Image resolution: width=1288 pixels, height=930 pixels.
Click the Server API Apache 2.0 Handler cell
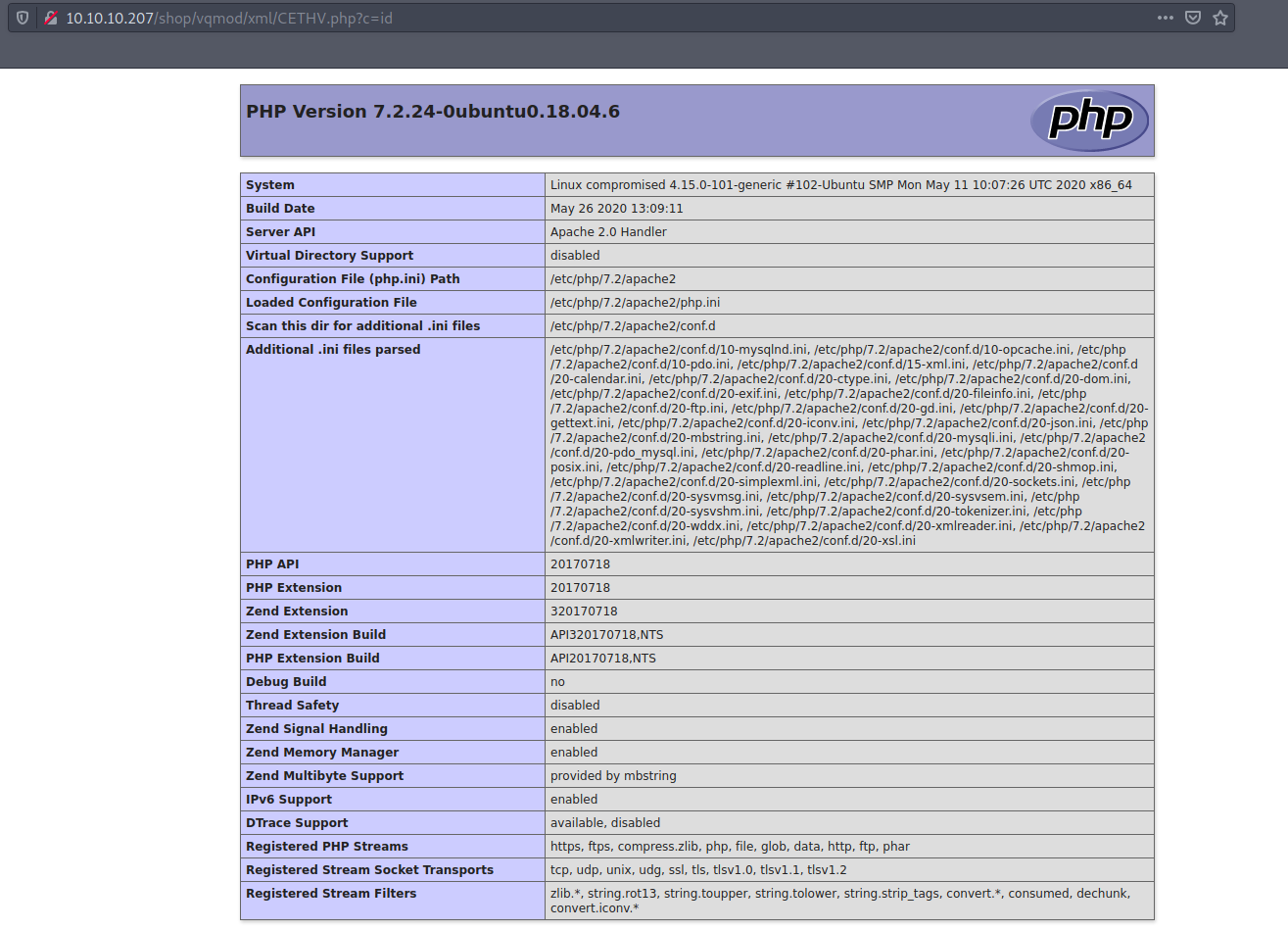604,231
